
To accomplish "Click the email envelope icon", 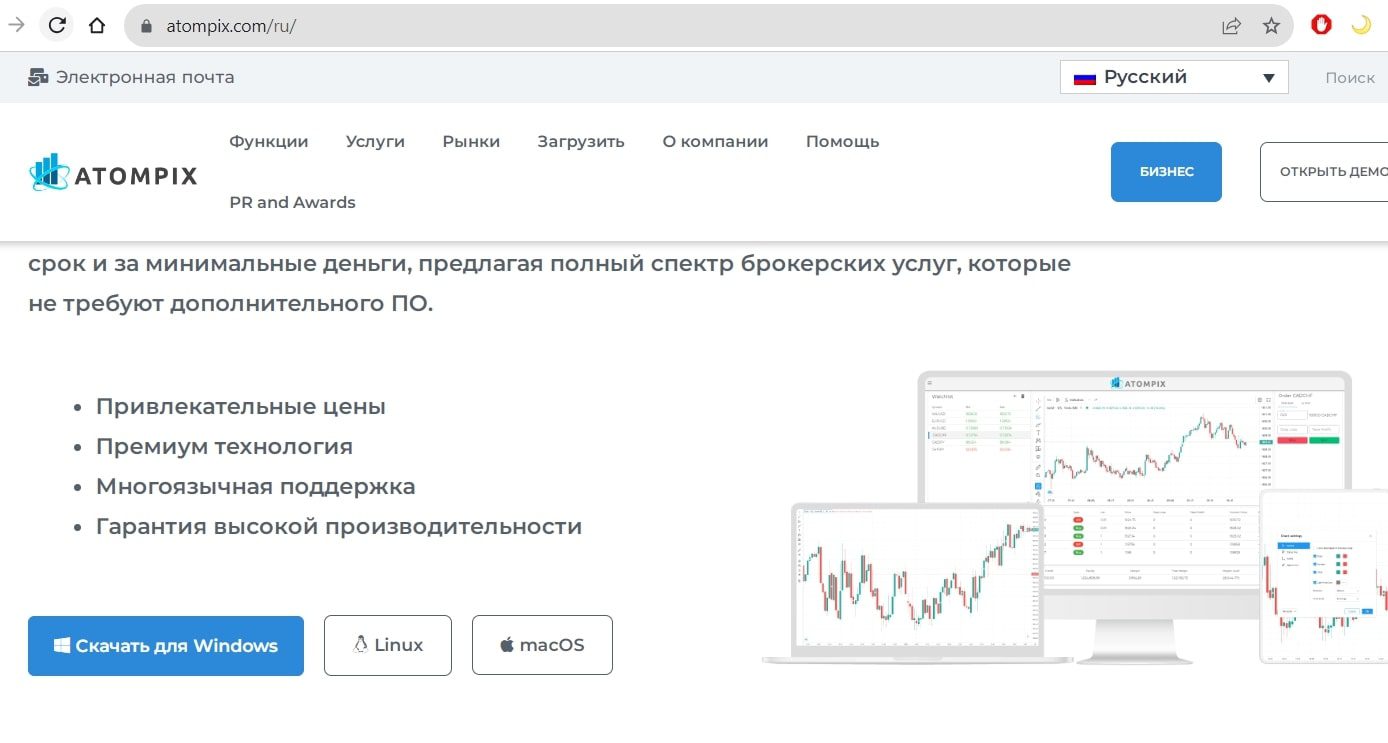I will pos(39,77).
